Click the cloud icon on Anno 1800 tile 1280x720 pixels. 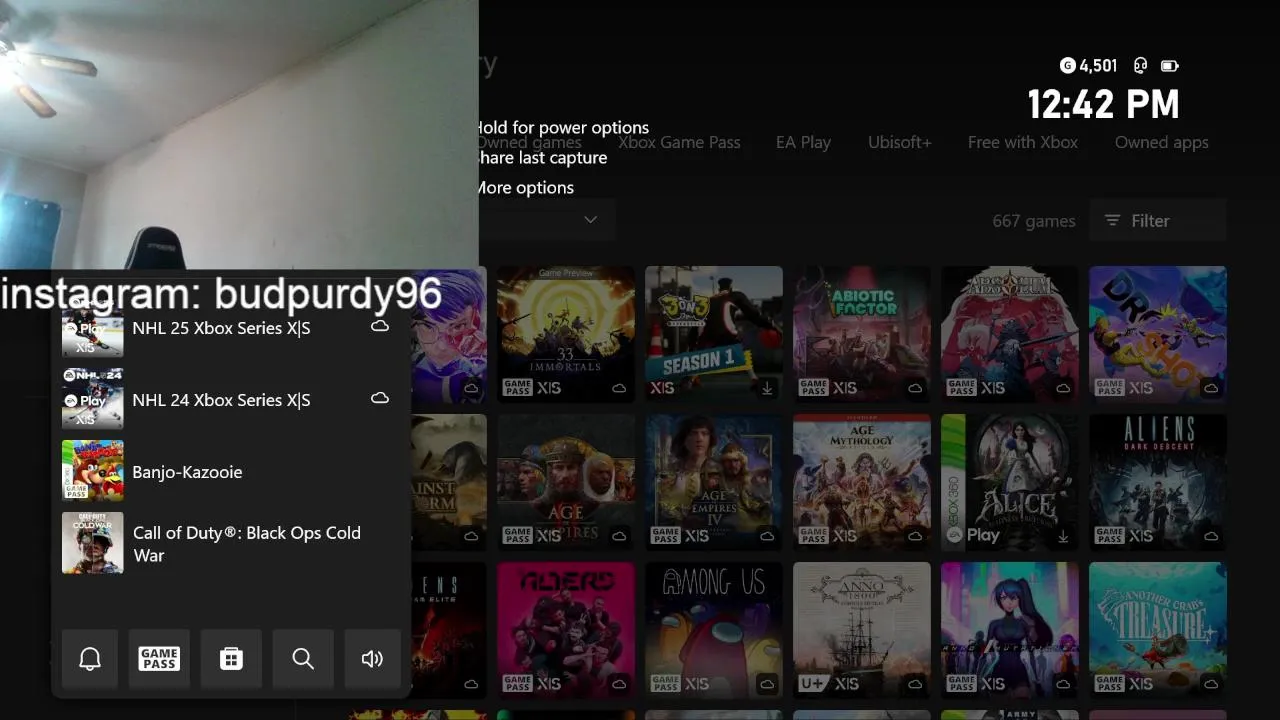pyautogui.click(x=915, y=684)
